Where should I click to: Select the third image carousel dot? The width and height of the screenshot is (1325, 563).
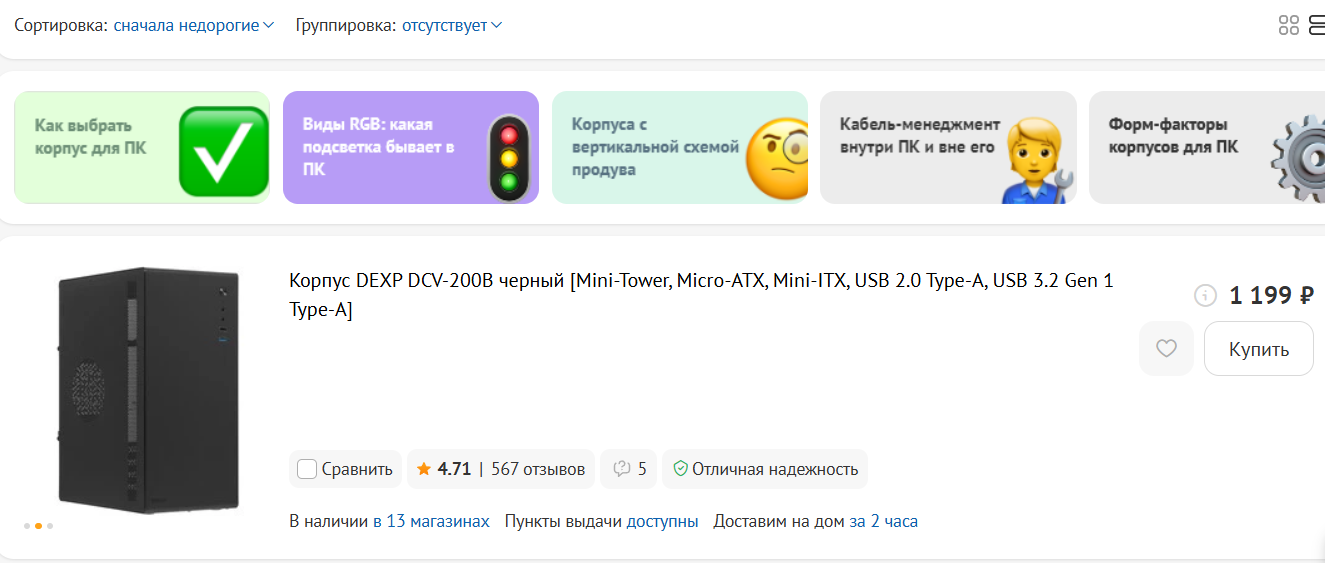pyautogui.click(x=50, y=525)
